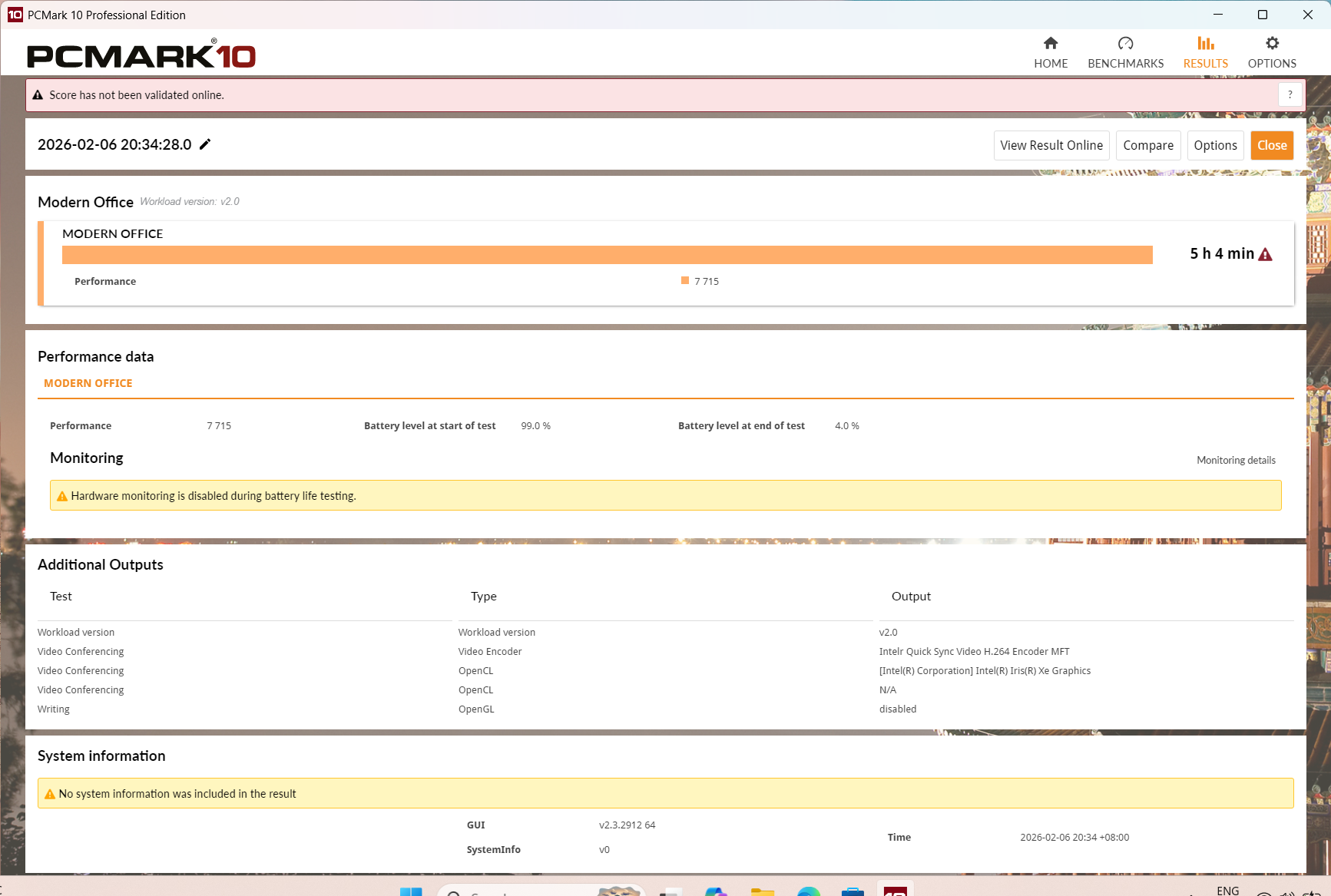Click the Time value 2026-02-06 20:34 +08:00
This screenshot has height=896, width=1331.
1074,838
